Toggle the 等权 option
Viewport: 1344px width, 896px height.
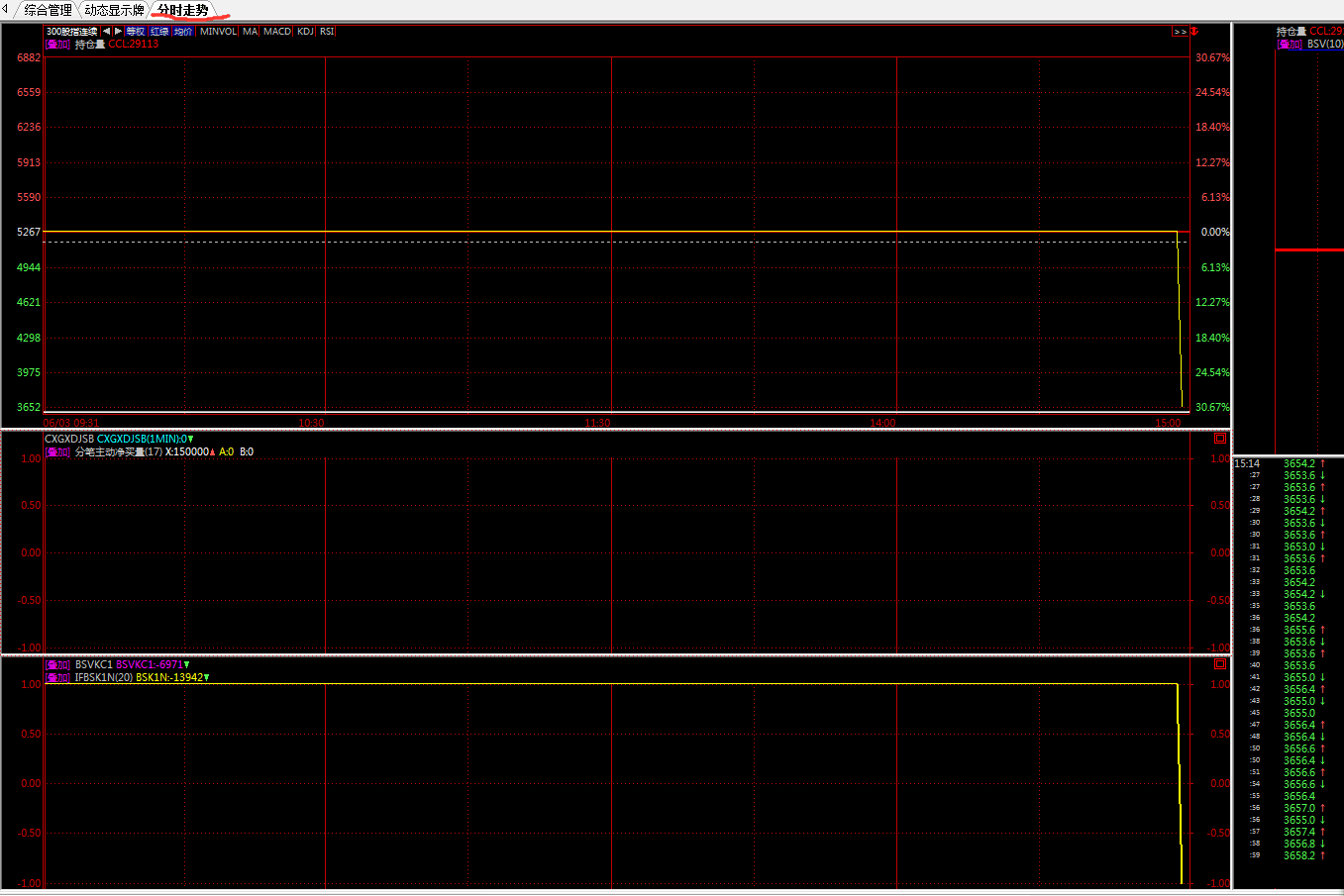[x=136, y=32]
